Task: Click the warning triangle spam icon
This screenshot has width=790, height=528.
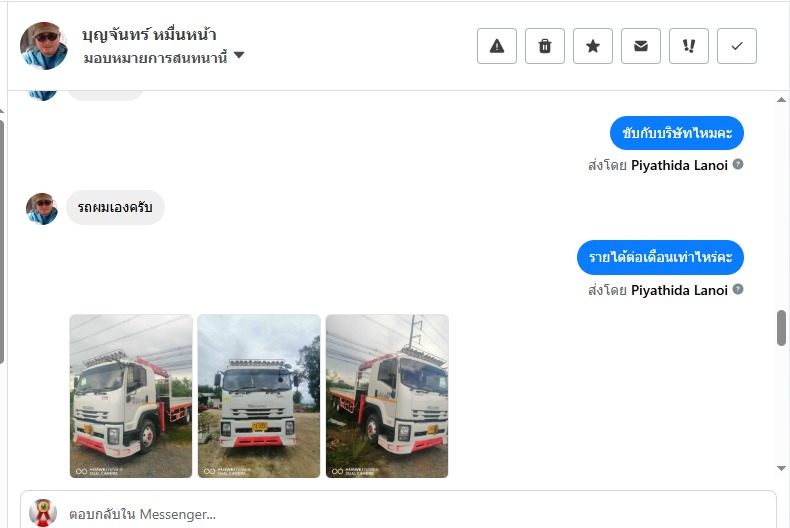Action: [x=497, y=46]
